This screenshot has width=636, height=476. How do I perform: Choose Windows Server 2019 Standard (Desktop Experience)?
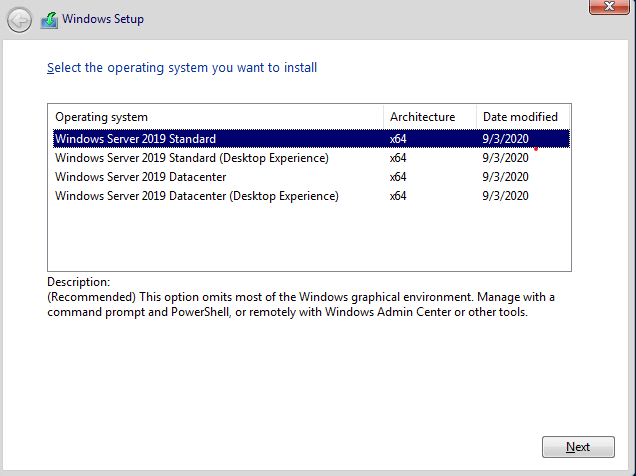pos(192,158)
